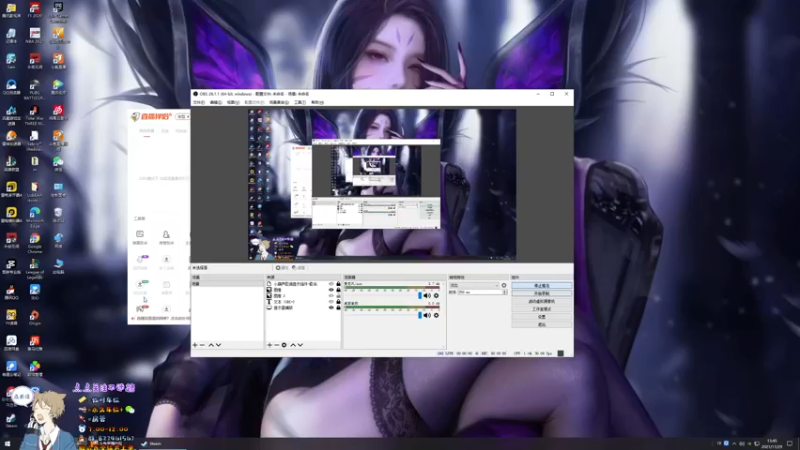Open Origin desktop icon
Viewport: 800px width, 450px height.
coord(35,318)
